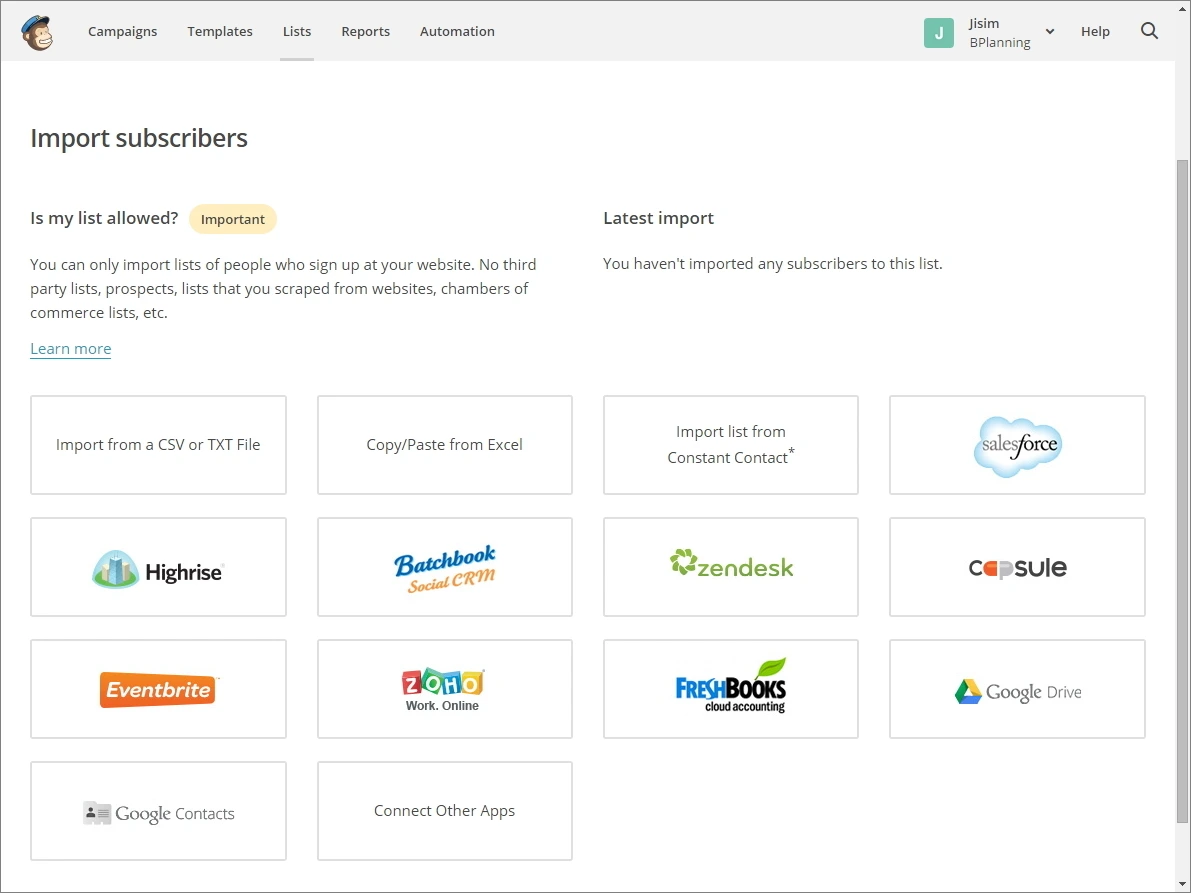Go to the Lists tab
The height and width of the screenshot is (893, 1191).
click(297, 31)
